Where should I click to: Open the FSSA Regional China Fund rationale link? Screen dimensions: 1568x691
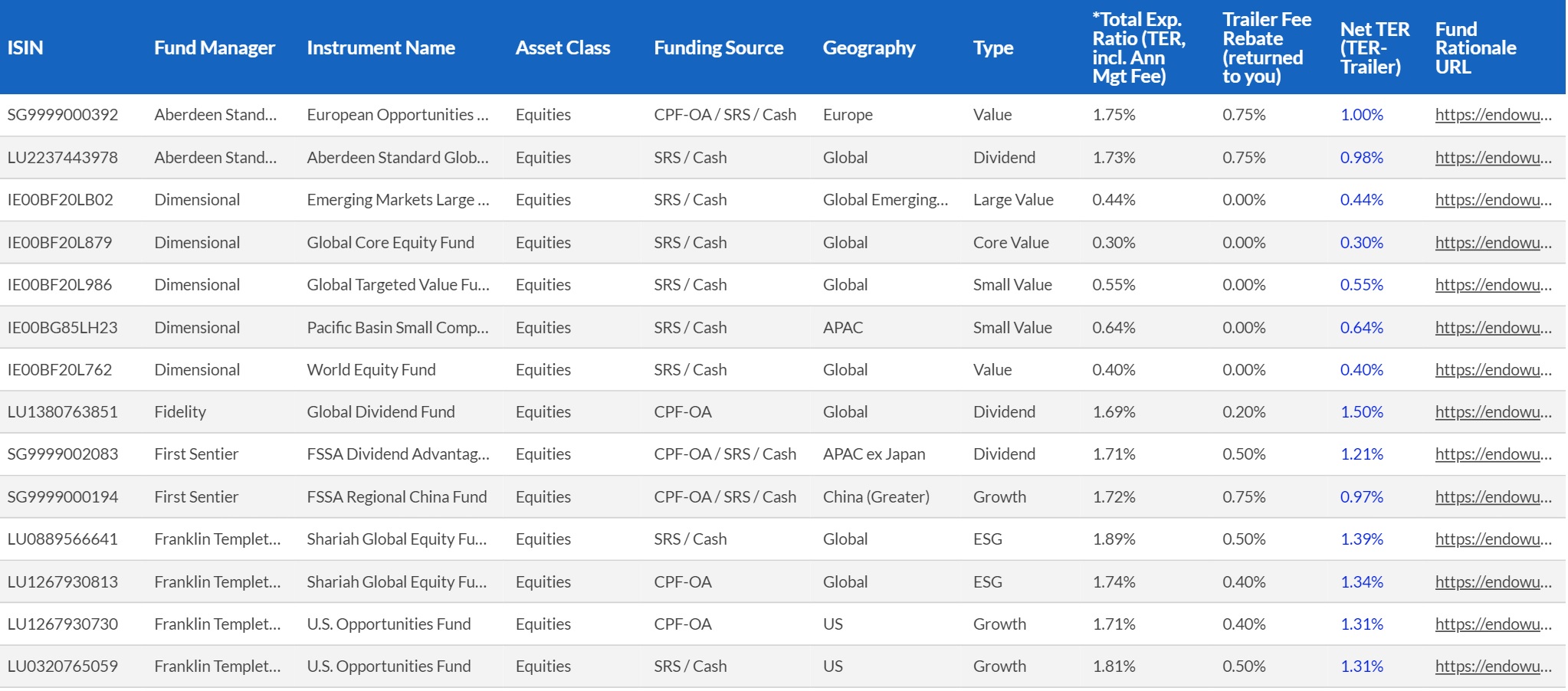pos(1492,497)
